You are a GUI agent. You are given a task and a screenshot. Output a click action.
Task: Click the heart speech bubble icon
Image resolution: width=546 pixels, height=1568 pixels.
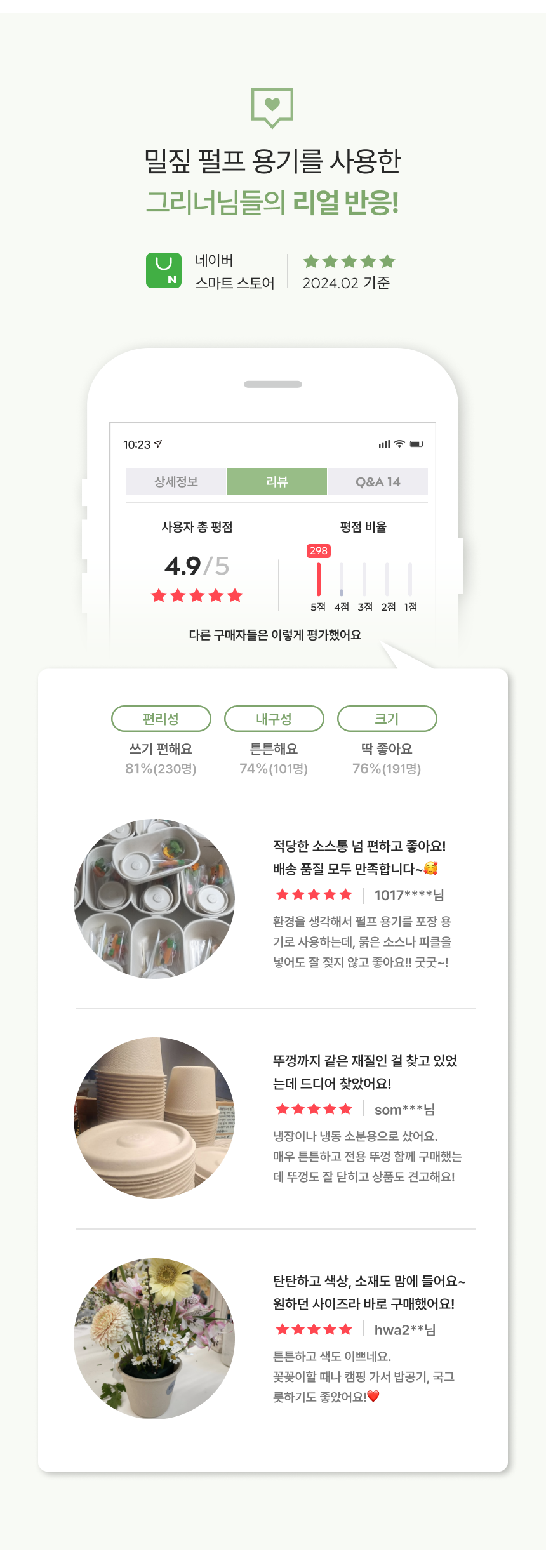(272, 107)
